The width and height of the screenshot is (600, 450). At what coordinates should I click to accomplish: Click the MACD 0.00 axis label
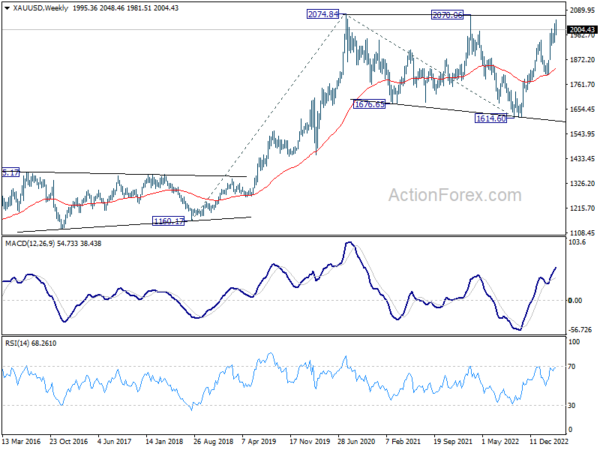pos(575,301)
